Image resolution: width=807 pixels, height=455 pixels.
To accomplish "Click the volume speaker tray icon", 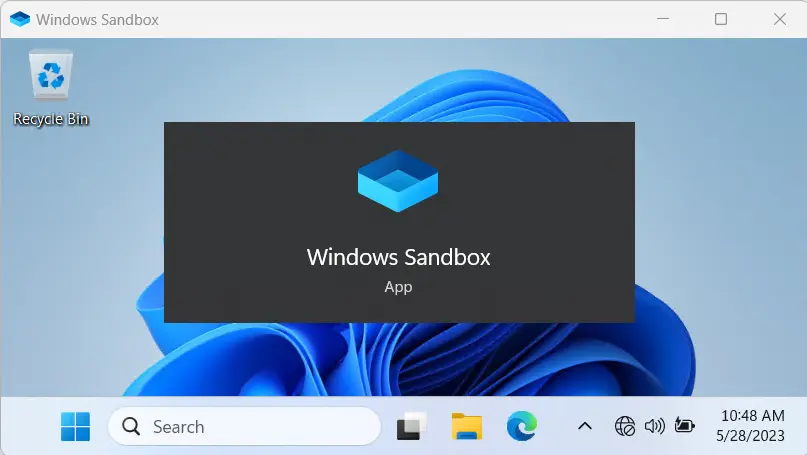I will click(655, 427).
